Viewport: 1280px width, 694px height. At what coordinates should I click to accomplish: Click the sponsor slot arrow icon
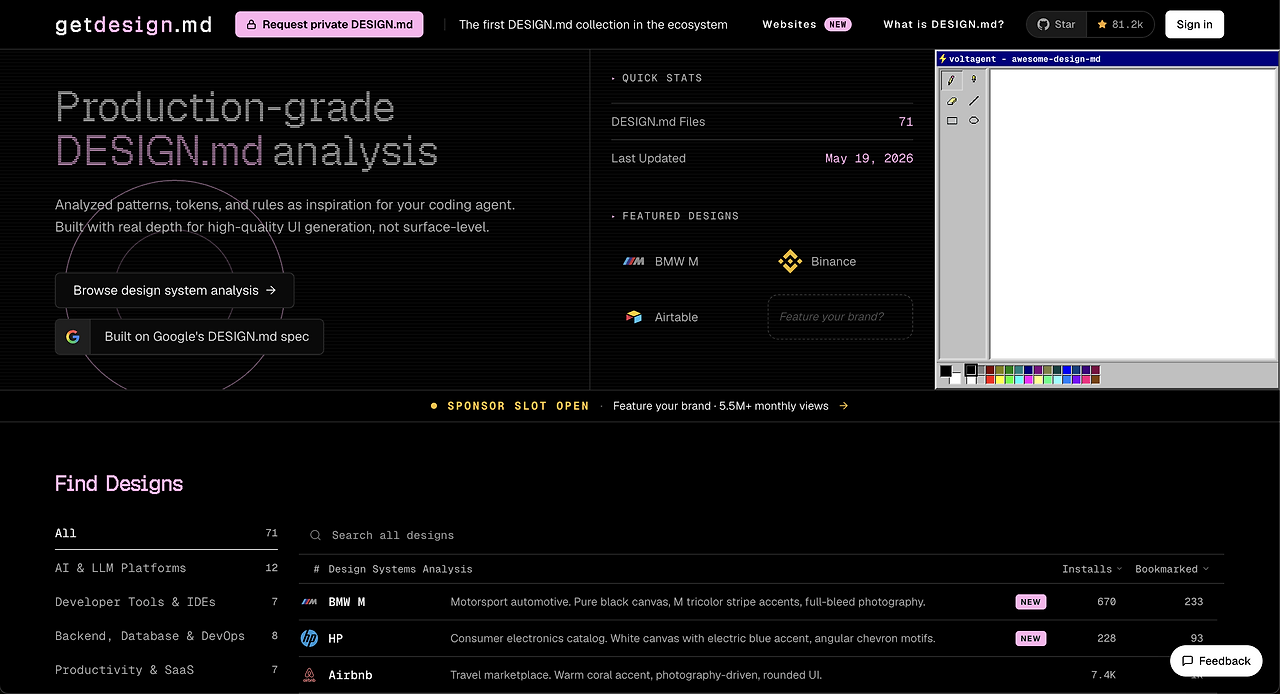click(844, 406)
